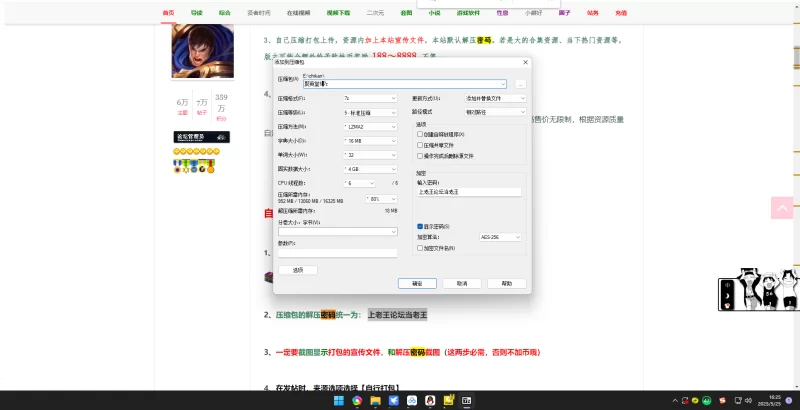This screenshot has width=800, height=410.
Task: Click the '6万' topics stat
Action: pyautogui.click(x=182, y=107)
